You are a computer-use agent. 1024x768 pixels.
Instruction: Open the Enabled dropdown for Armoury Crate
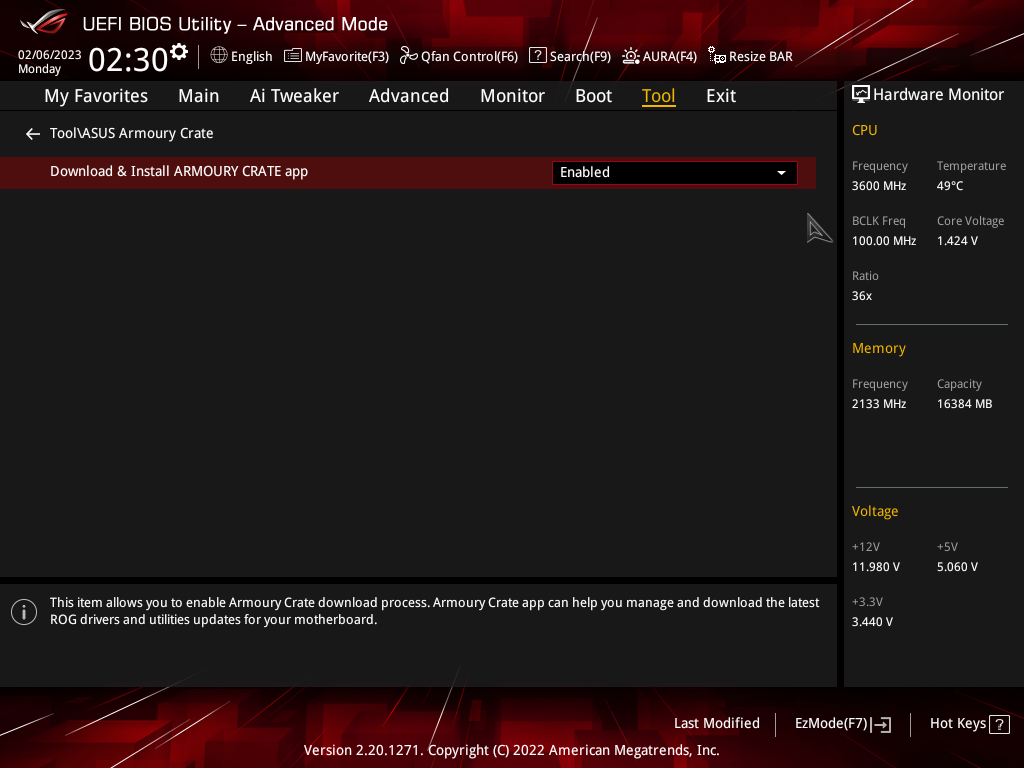coord(675,172)
